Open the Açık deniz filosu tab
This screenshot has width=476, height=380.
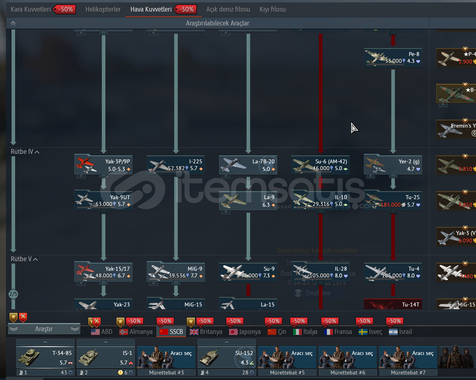click(228, 9)
